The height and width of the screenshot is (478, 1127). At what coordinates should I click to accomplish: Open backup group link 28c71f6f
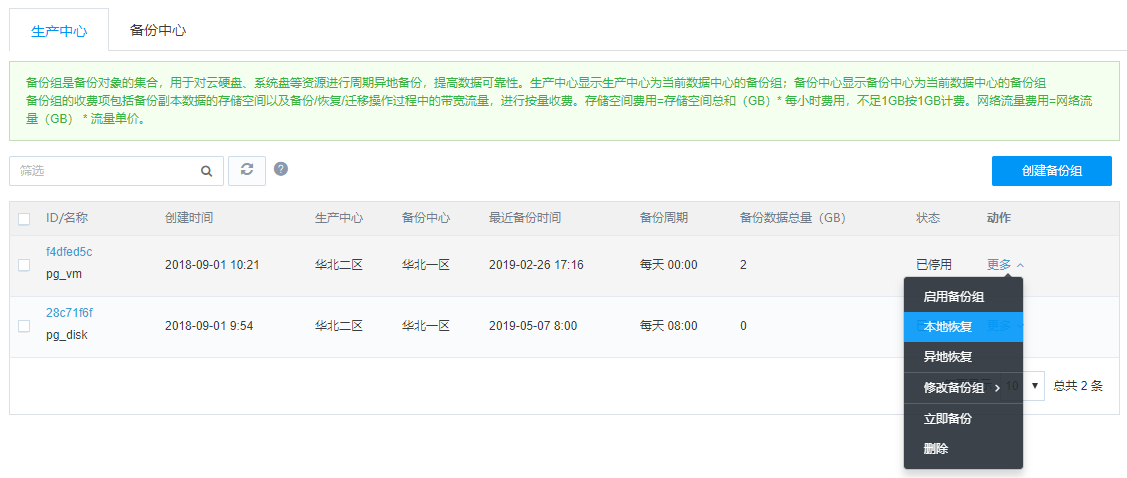(x=69, y=313)
